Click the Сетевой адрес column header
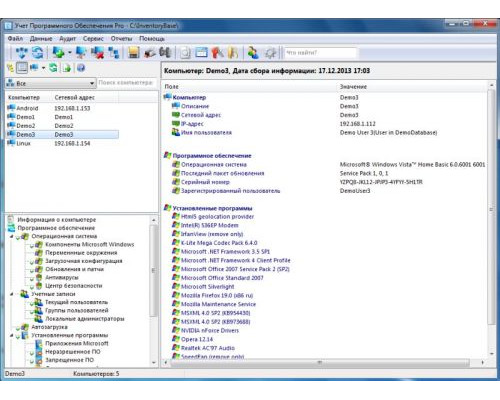This screenshot has width=500, height=400. [75, 97]
